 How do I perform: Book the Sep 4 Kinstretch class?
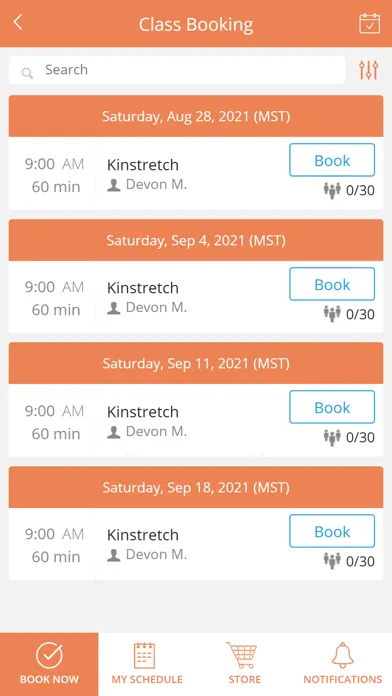[x=332, y=284]
